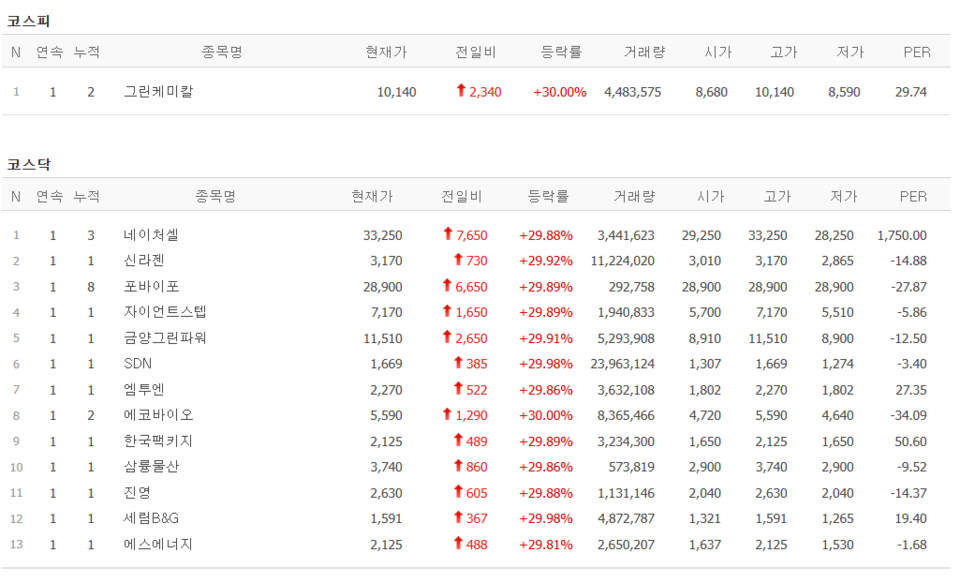This screenshot has height=583, width=960.
Task: Select the PER column header
Action: point(916,195)
